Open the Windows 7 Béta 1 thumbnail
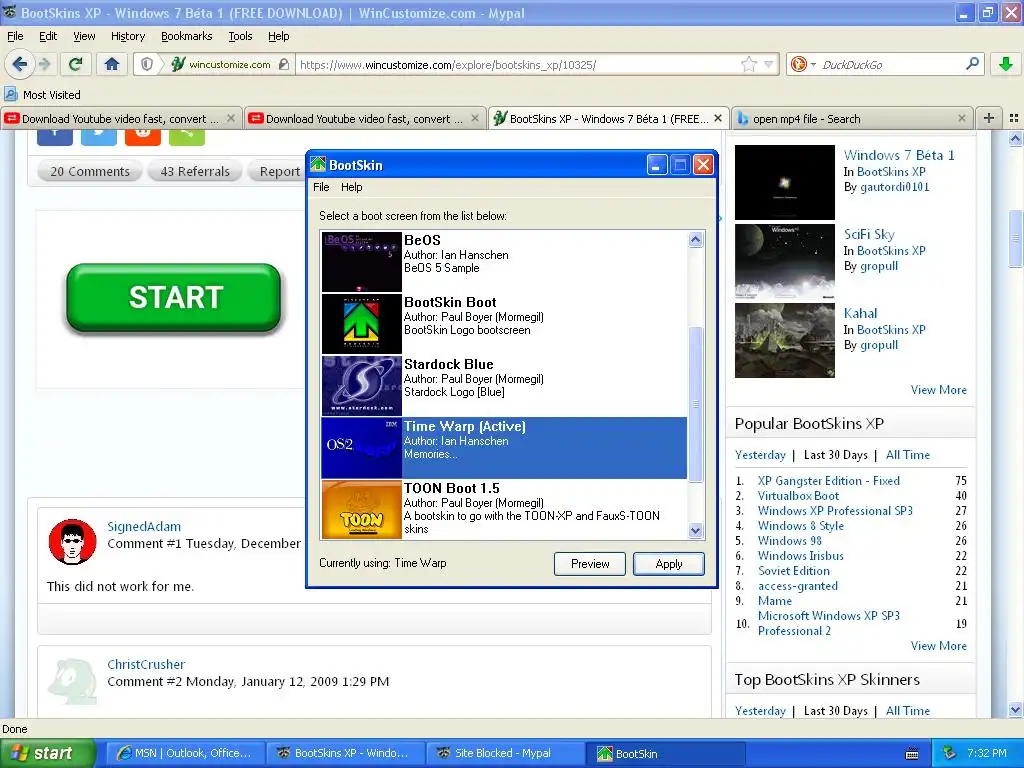This screenshot has height=768, width=1024. [784, 182]
